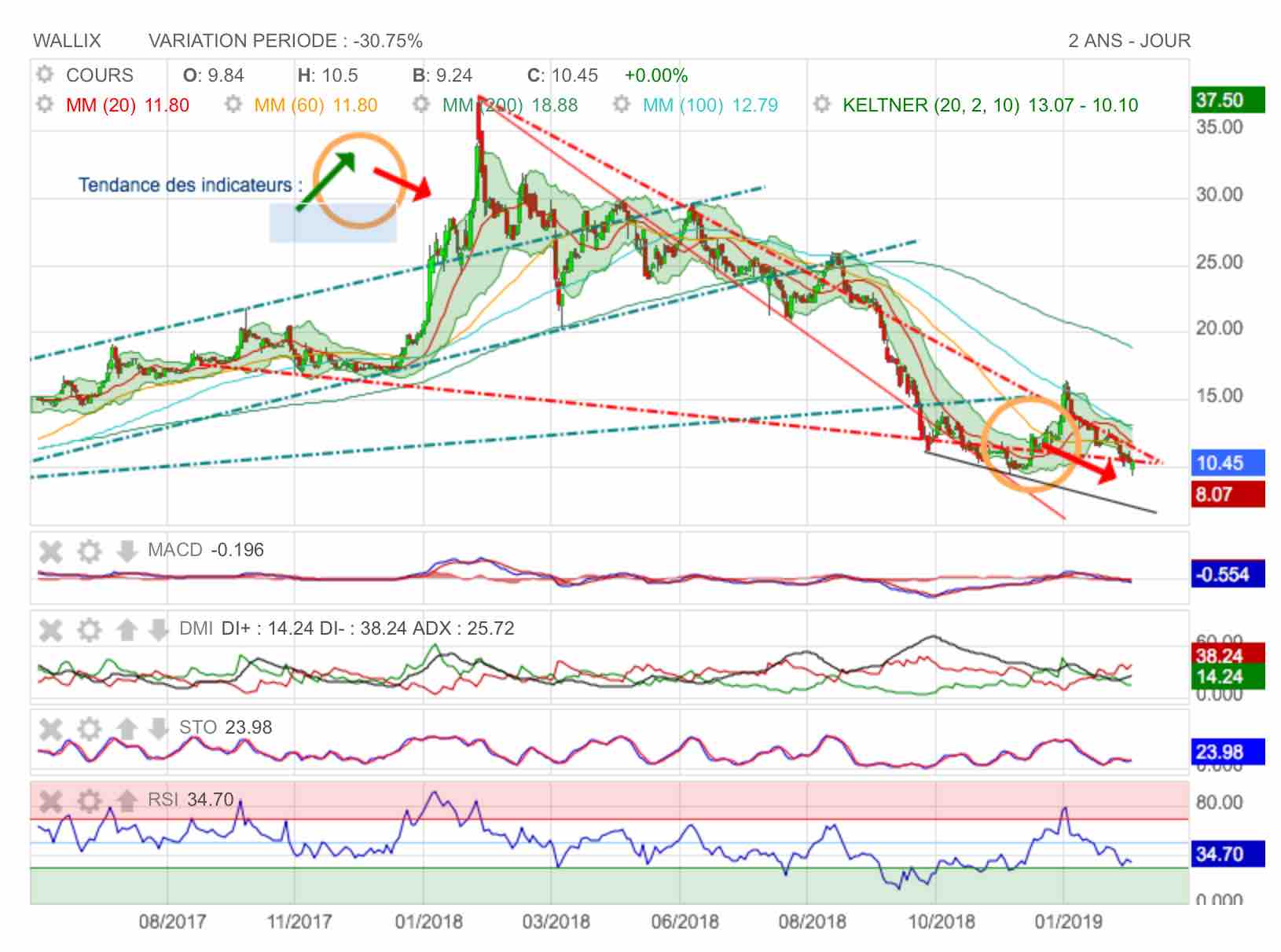Click the C: 10.45 close value

563,75
